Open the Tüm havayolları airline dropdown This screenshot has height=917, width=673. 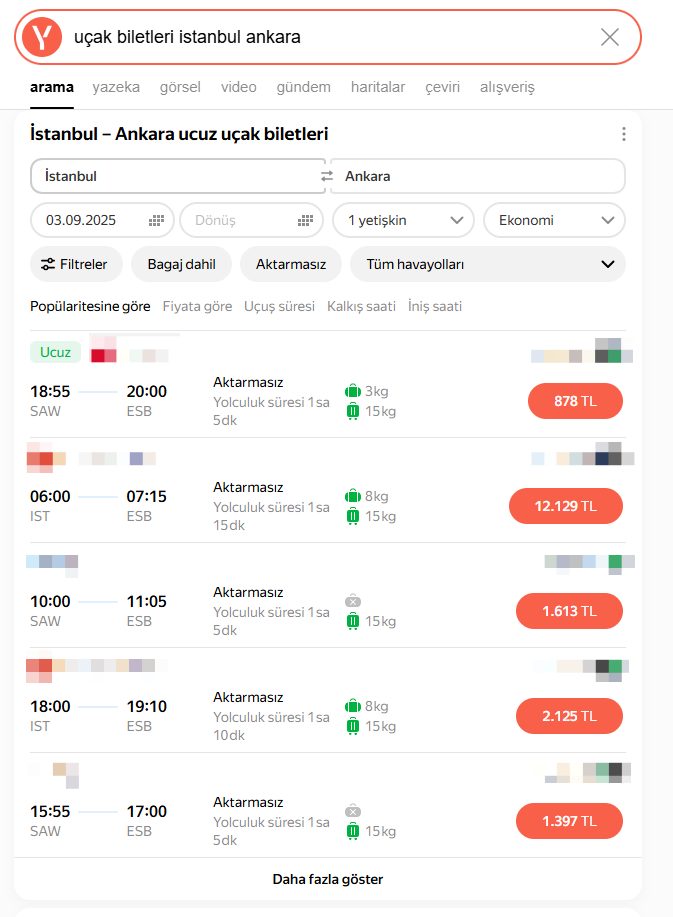[x=488, y=265]
